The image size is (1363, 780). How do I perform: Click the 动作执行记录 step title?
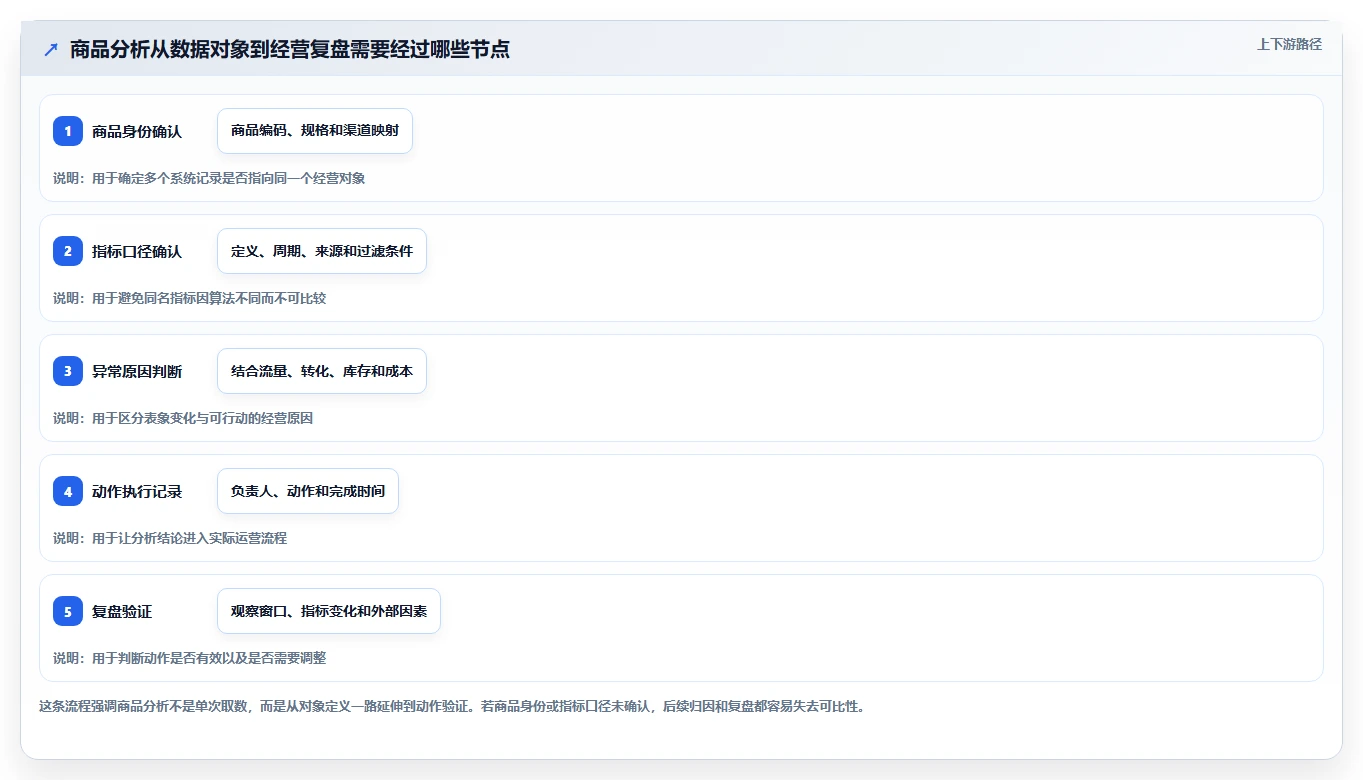[x=137, y=491]
